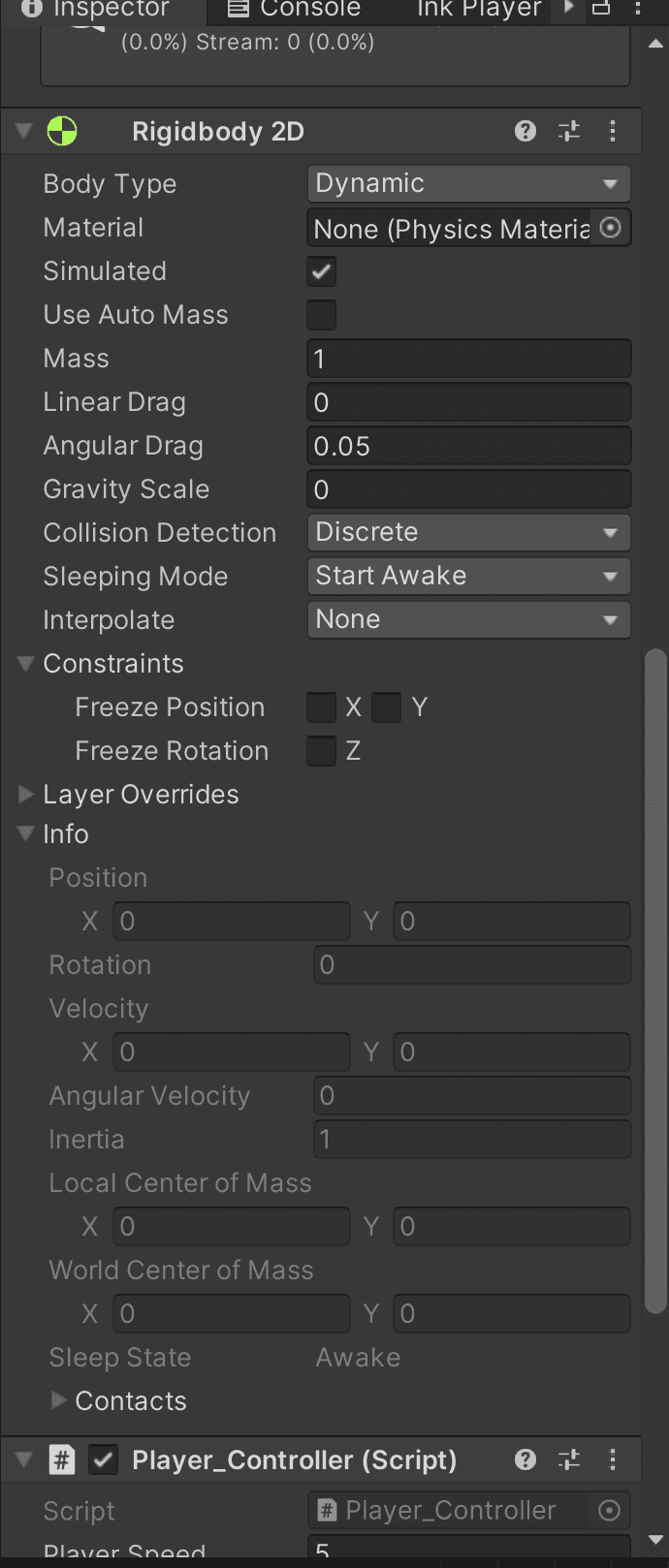Screen dimensions: 669x1568
Task: Click the Inspector window lock icon
Action: pos(601,9)
